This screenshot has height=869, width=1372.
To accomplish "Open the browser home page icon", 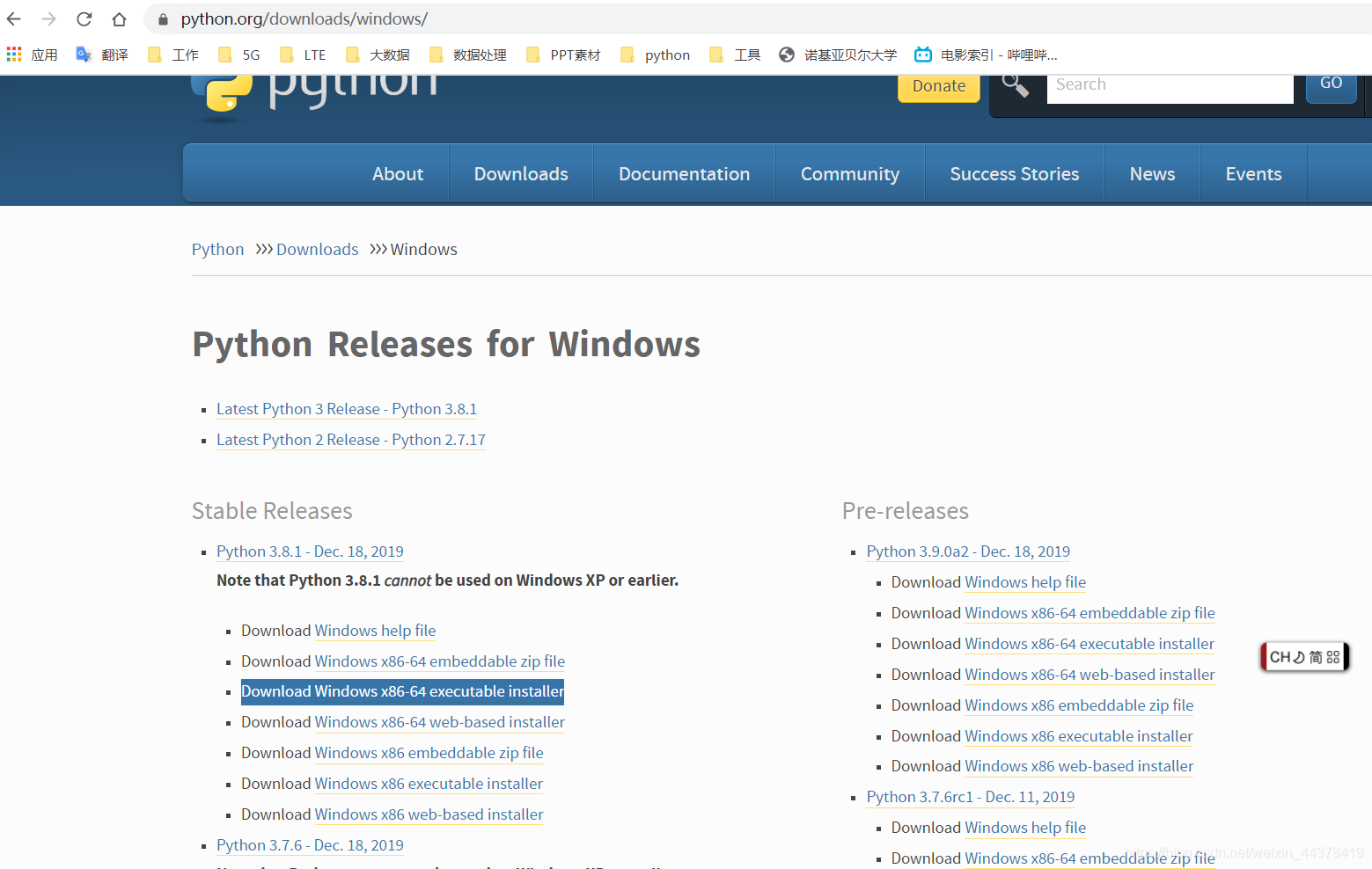I will pyautogui.click(x=119, y=18).
